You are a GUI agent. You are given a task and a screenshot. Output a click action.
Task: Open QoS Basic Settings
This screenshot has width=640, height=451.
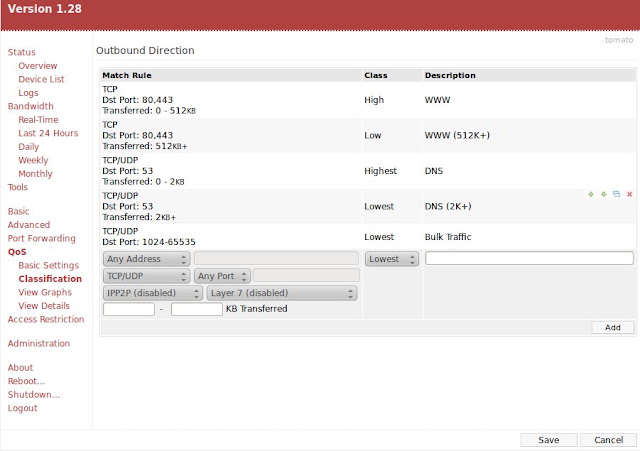point(49,265)
